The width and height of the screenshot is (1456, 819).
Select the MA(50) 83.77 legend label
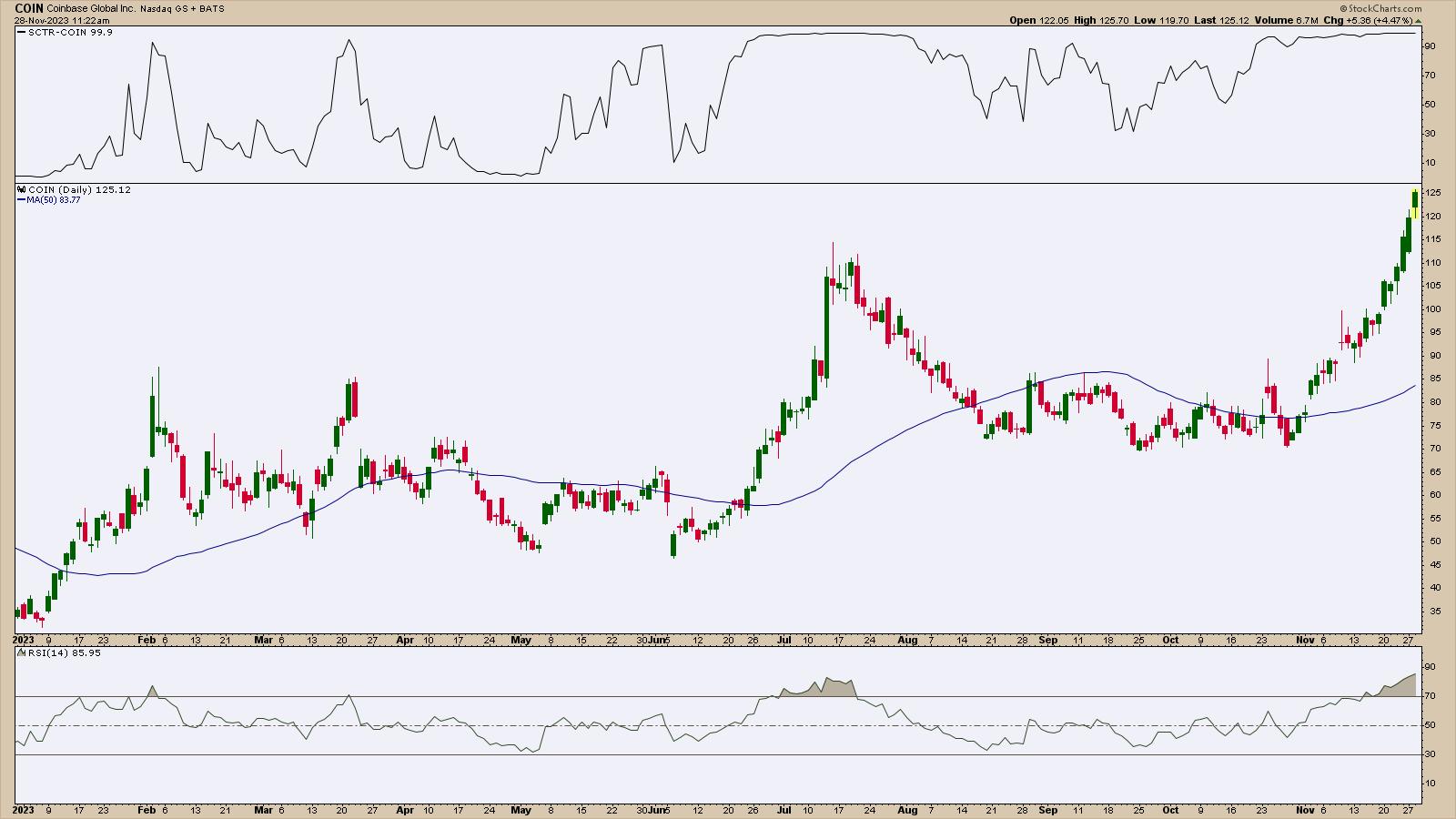53,200
